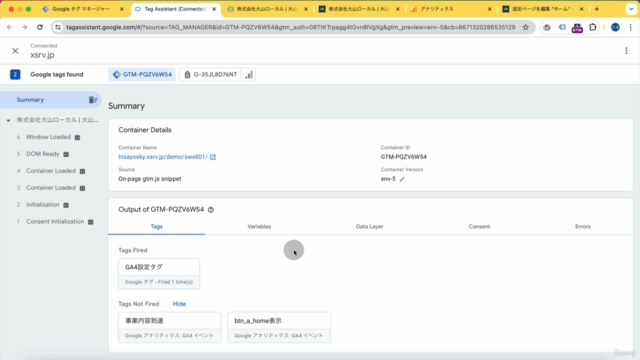This screenshot has height=360, width=640.
Task: Switch to the Variables tab
Action: click(x=259, y=227)
